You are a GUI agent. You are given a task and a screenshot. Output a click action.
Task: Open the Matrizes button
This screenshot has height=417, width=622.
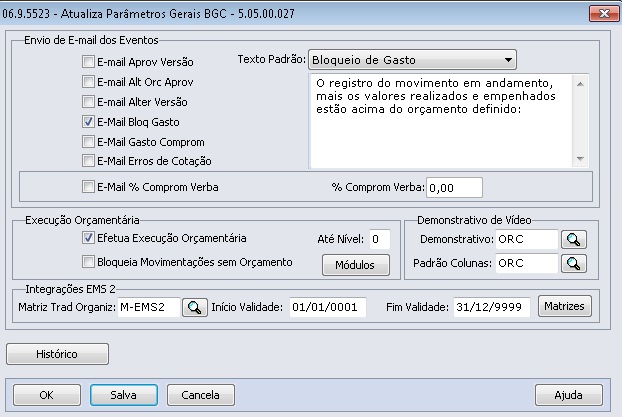coord(564,306)
